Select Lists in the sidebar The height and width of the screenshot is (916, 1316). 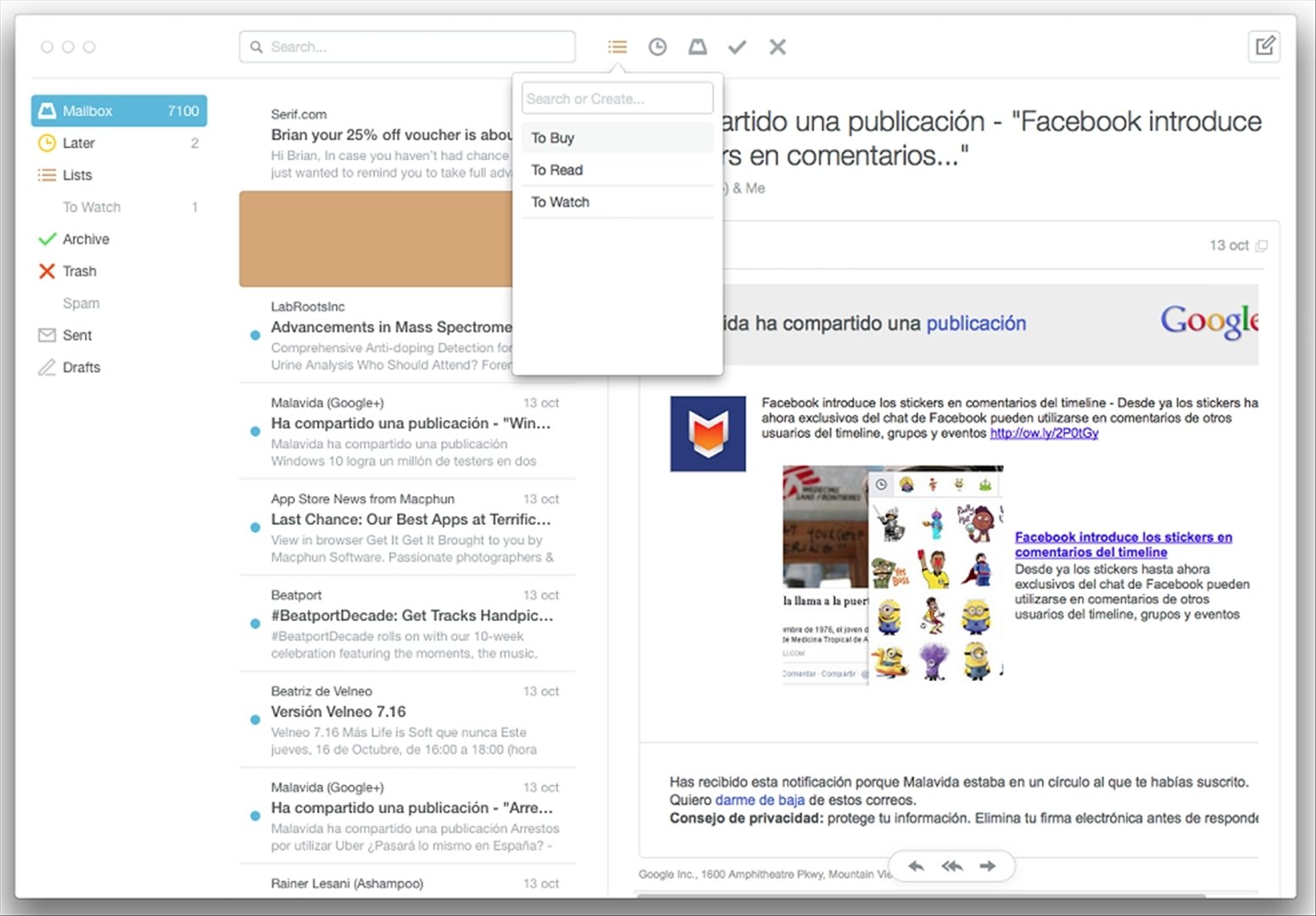pyautogui.click(x=119, y=176)
